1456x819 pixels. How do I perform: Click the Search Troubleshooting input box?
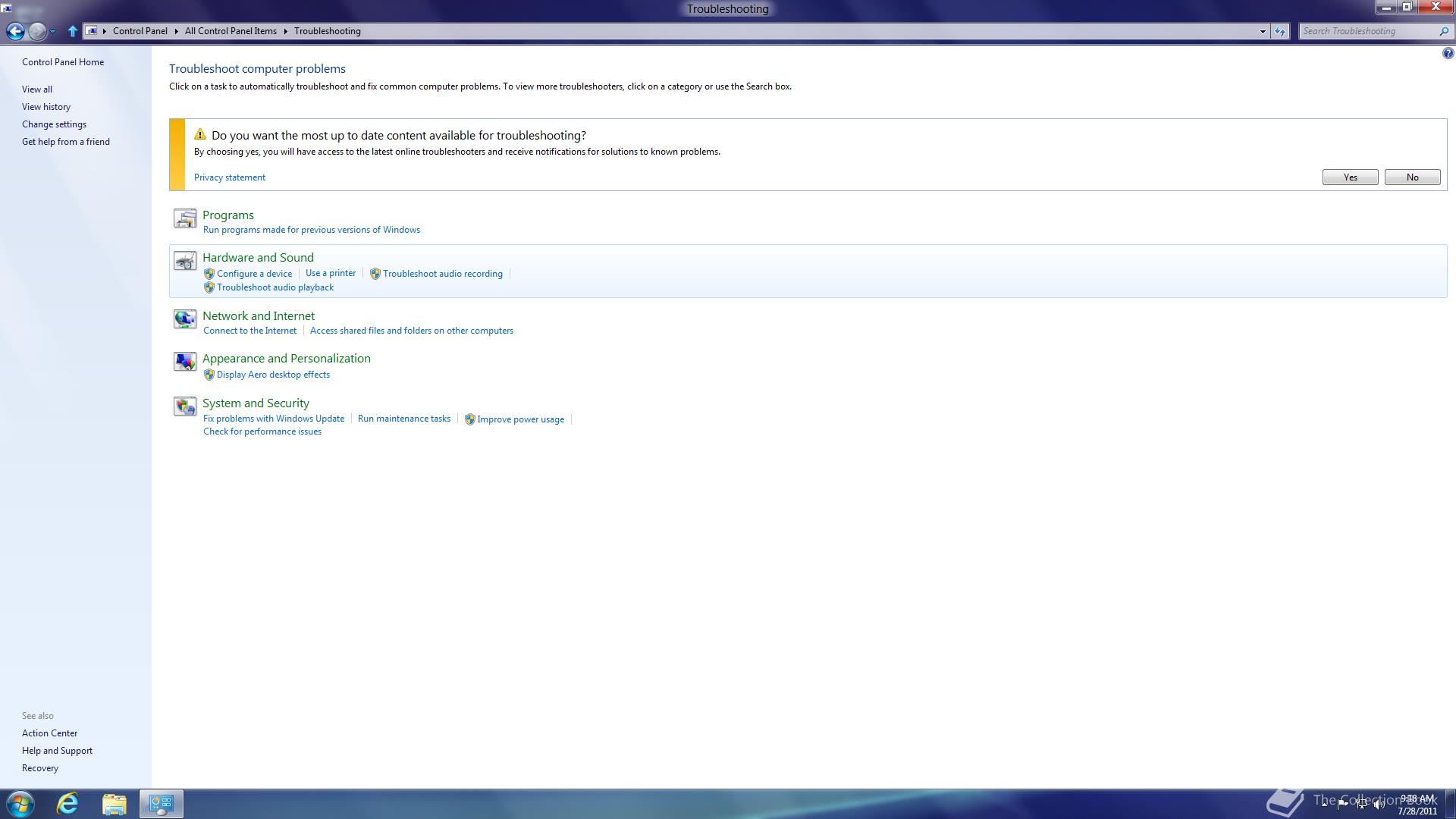1365,31
